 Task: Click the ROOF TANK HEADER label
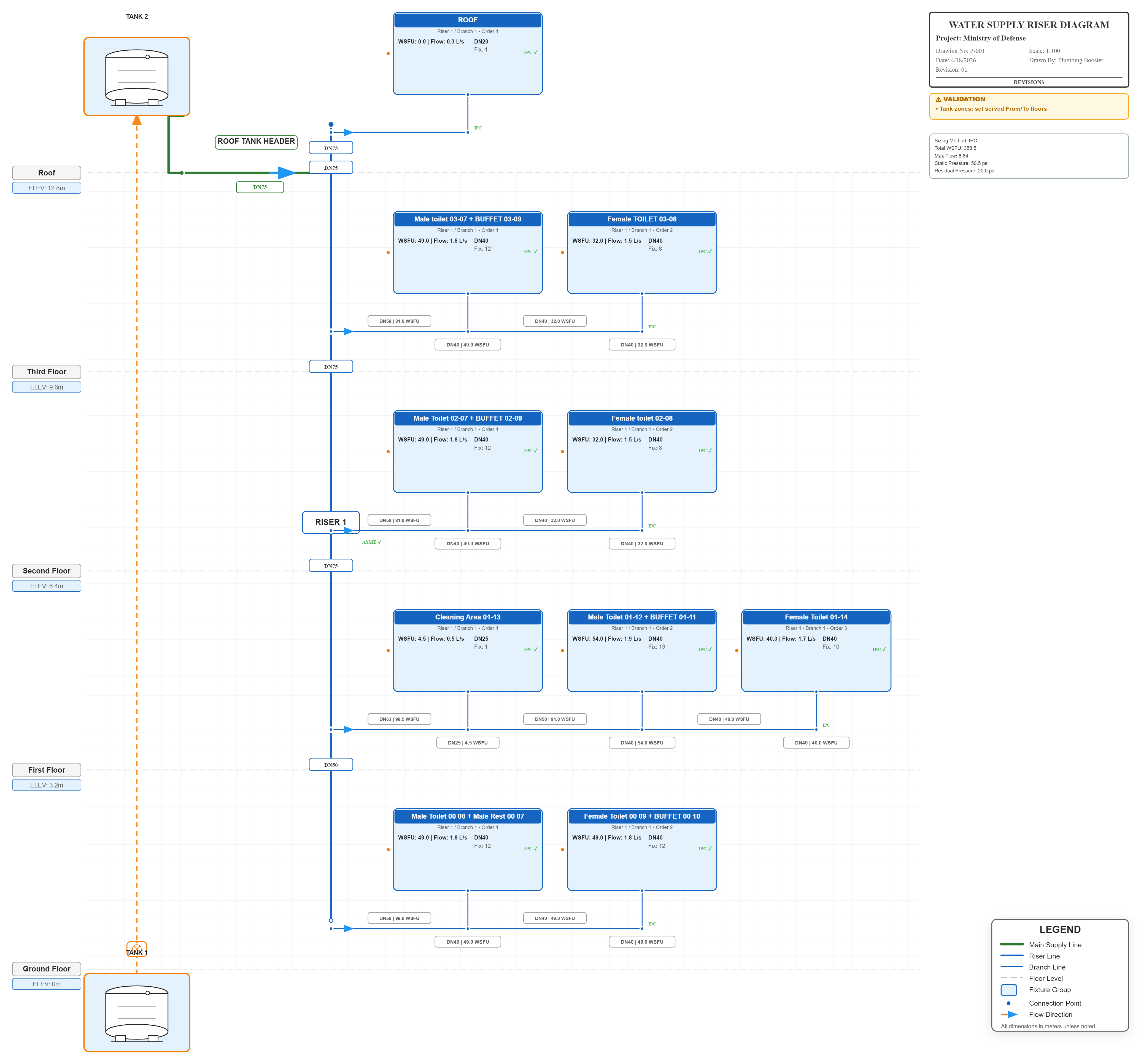[x=256, y=142]
